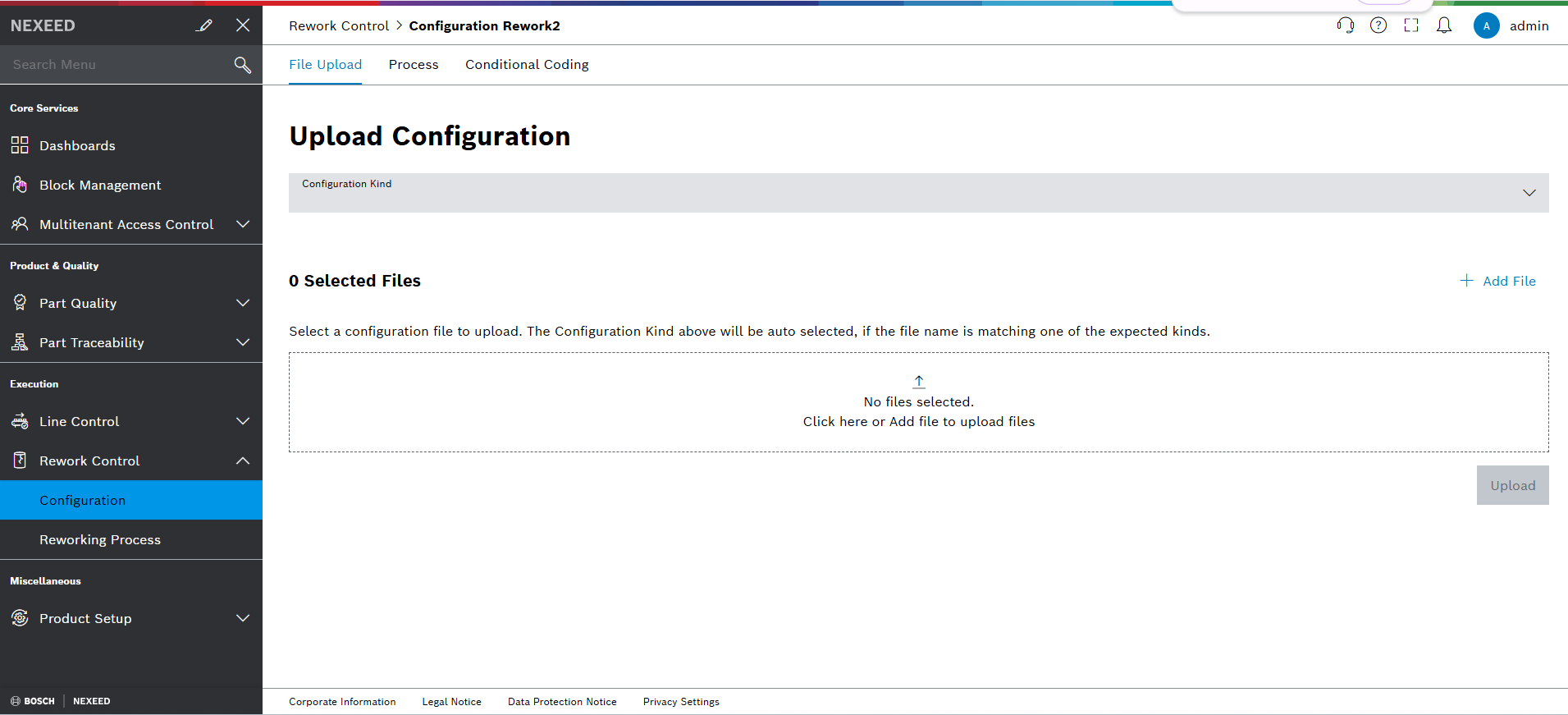Open support via the headset icon

pyautogui.click(x=1346, y=25)
